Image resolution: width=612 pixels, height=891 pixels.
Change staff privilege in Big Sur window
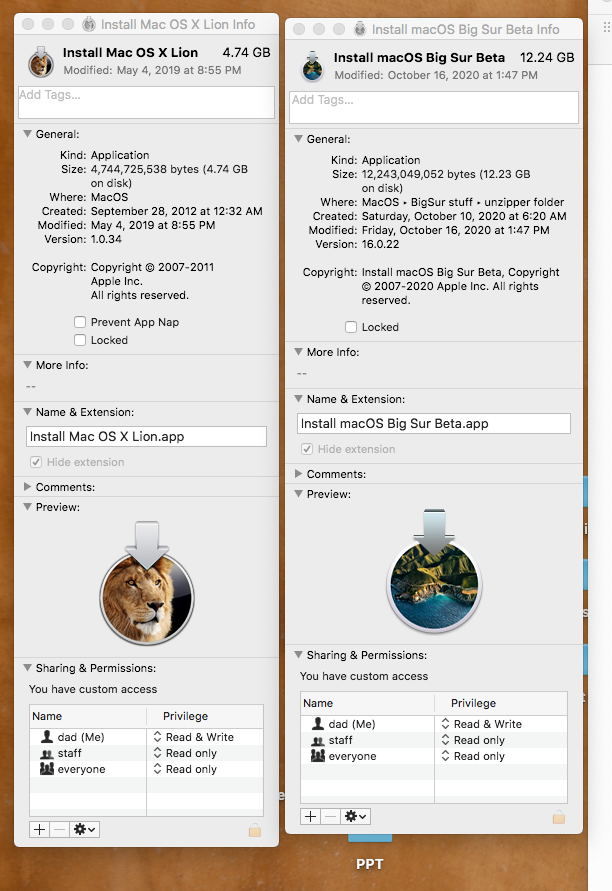(x=473, y=740)
